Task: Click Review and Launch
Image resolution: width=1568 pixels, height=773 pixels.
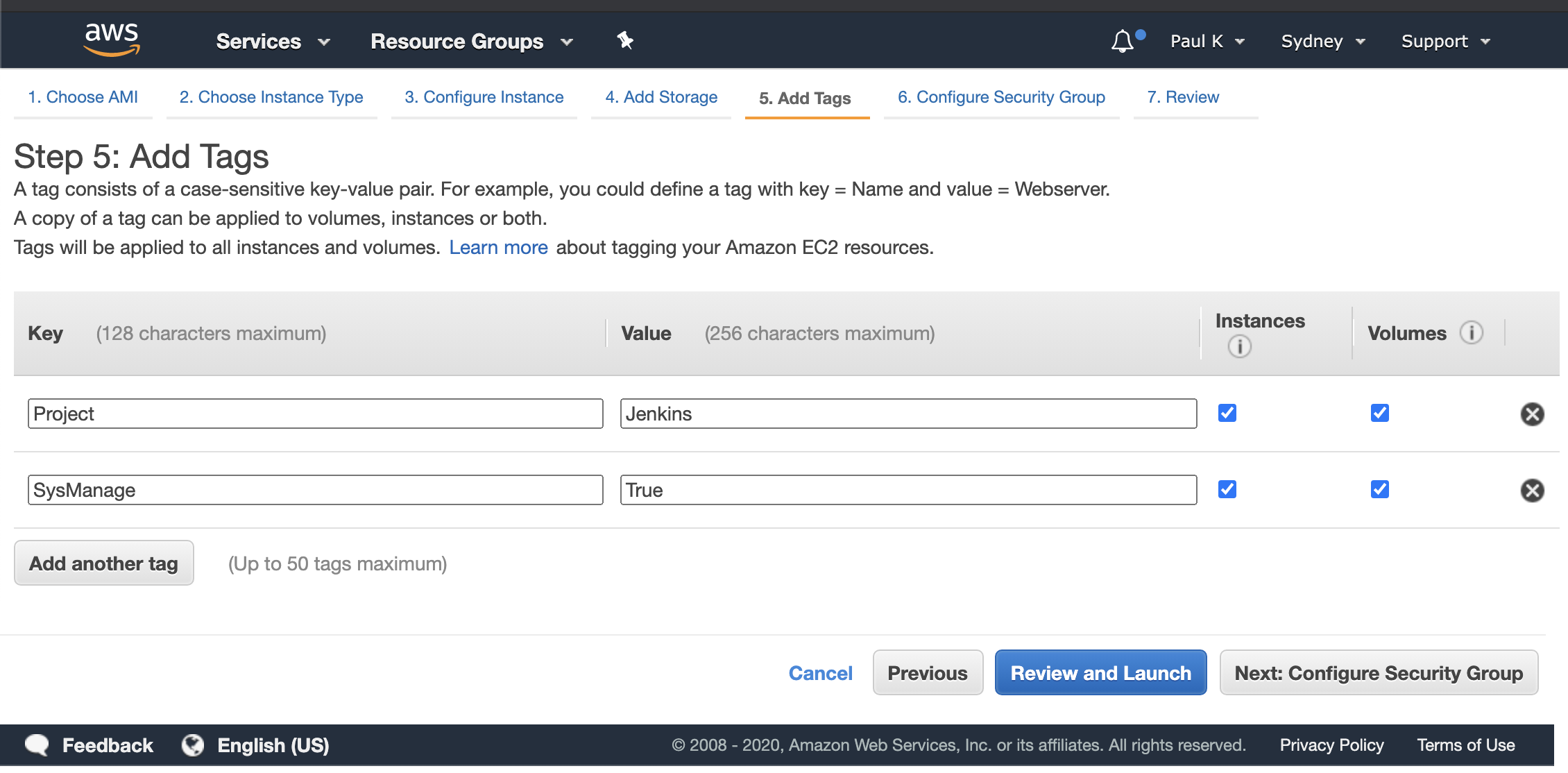Action: point(1100,672)
